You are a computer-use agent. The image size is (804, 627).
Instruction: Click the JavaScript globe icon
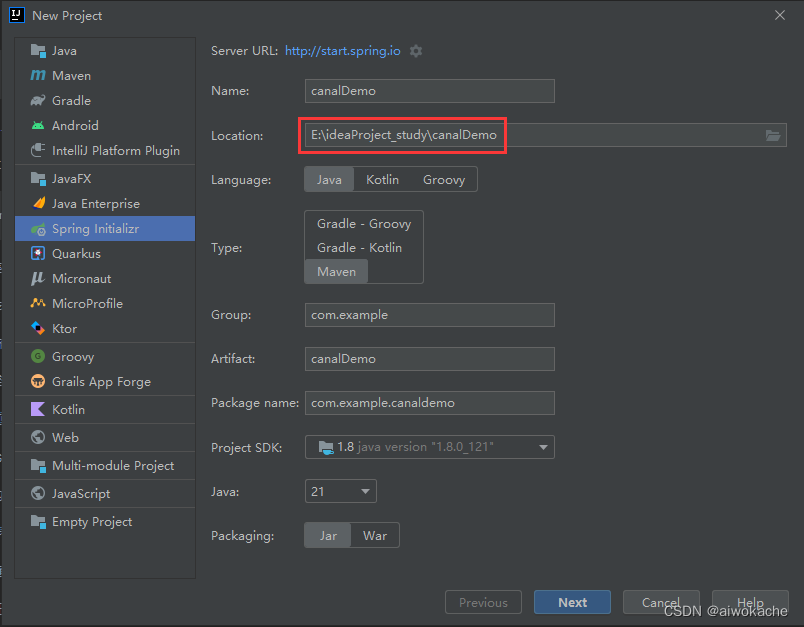pos(38,493)
